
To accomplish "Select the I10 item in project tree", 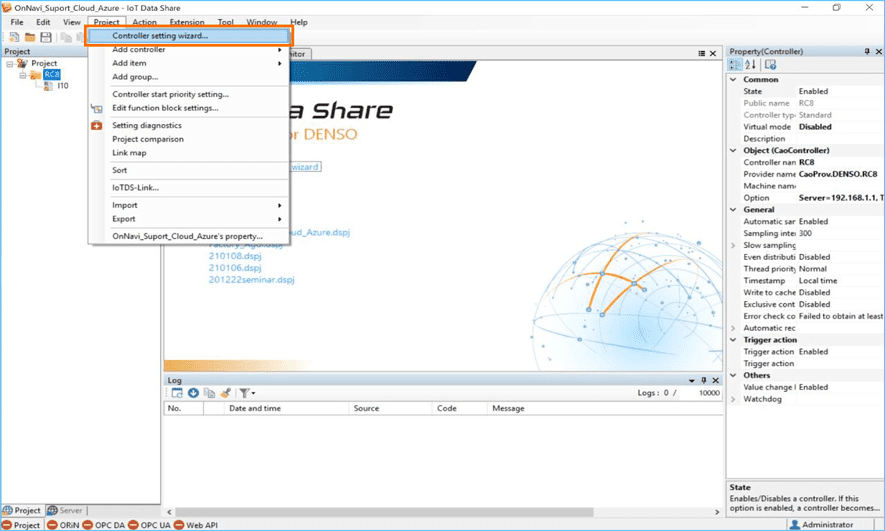I will [62, 86].
